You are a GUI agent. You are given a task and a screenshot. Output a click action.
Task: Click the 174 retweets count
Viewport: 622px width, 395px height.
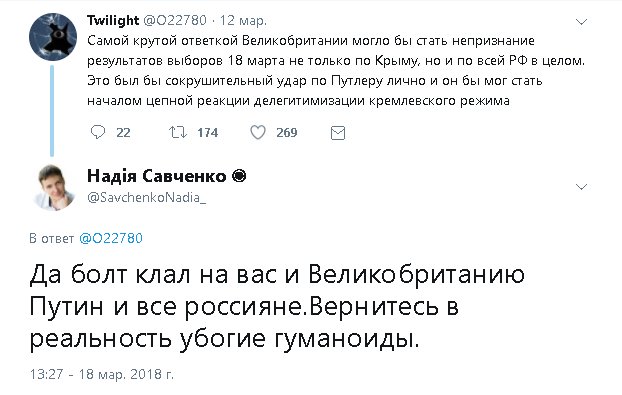click(x=207, y=132)
